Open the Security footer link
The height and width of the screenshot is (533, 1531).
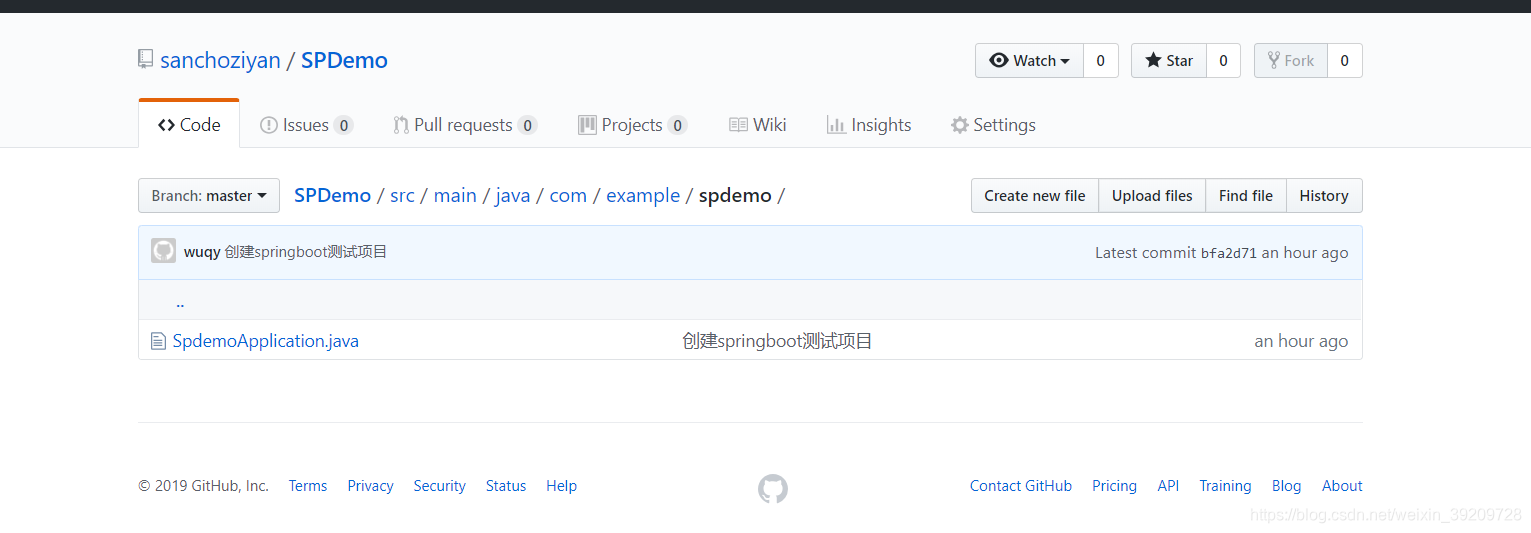pos(439,486)
